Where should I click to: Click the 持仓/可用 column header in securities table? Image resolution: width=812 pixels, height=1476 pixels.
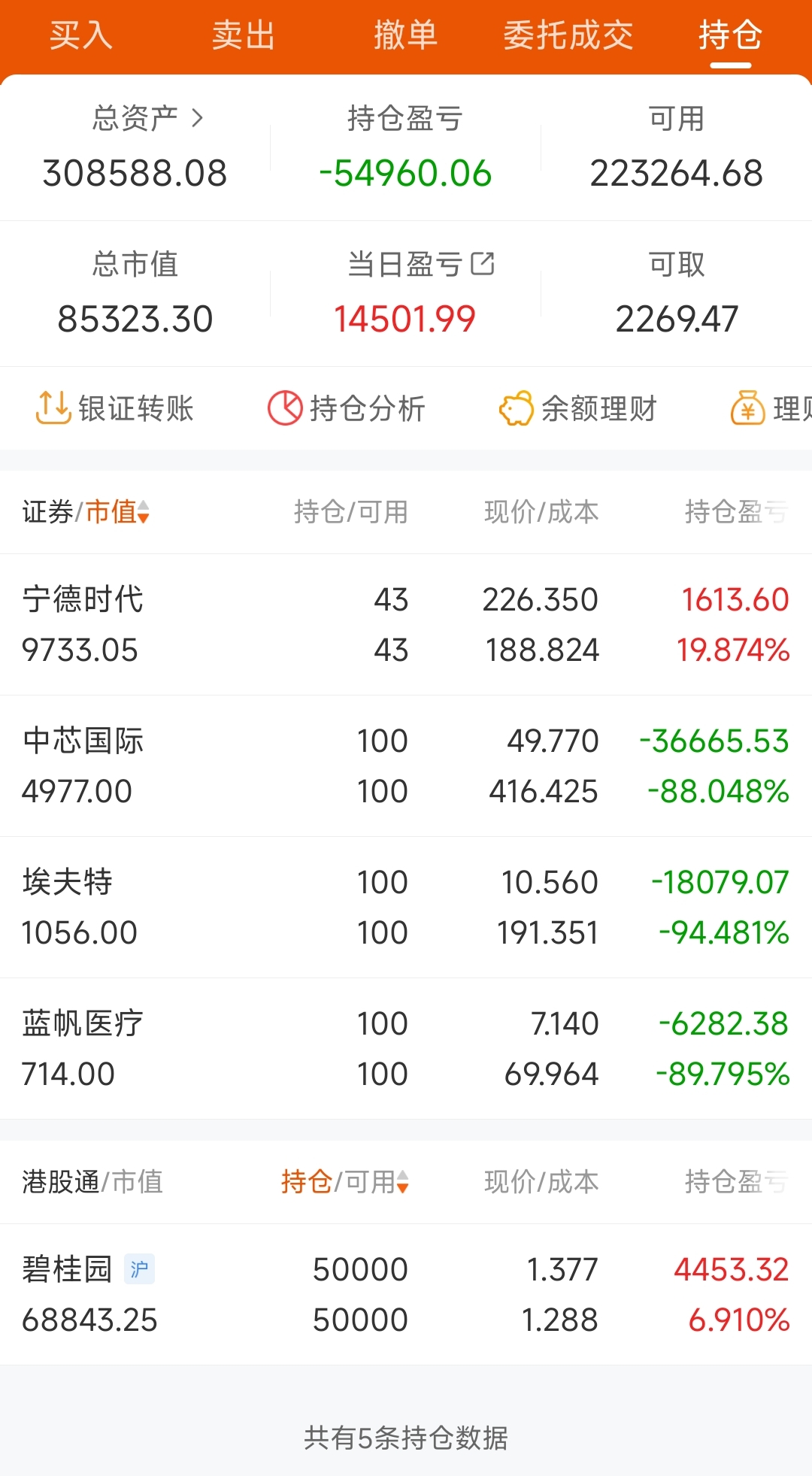coord(351,512)
